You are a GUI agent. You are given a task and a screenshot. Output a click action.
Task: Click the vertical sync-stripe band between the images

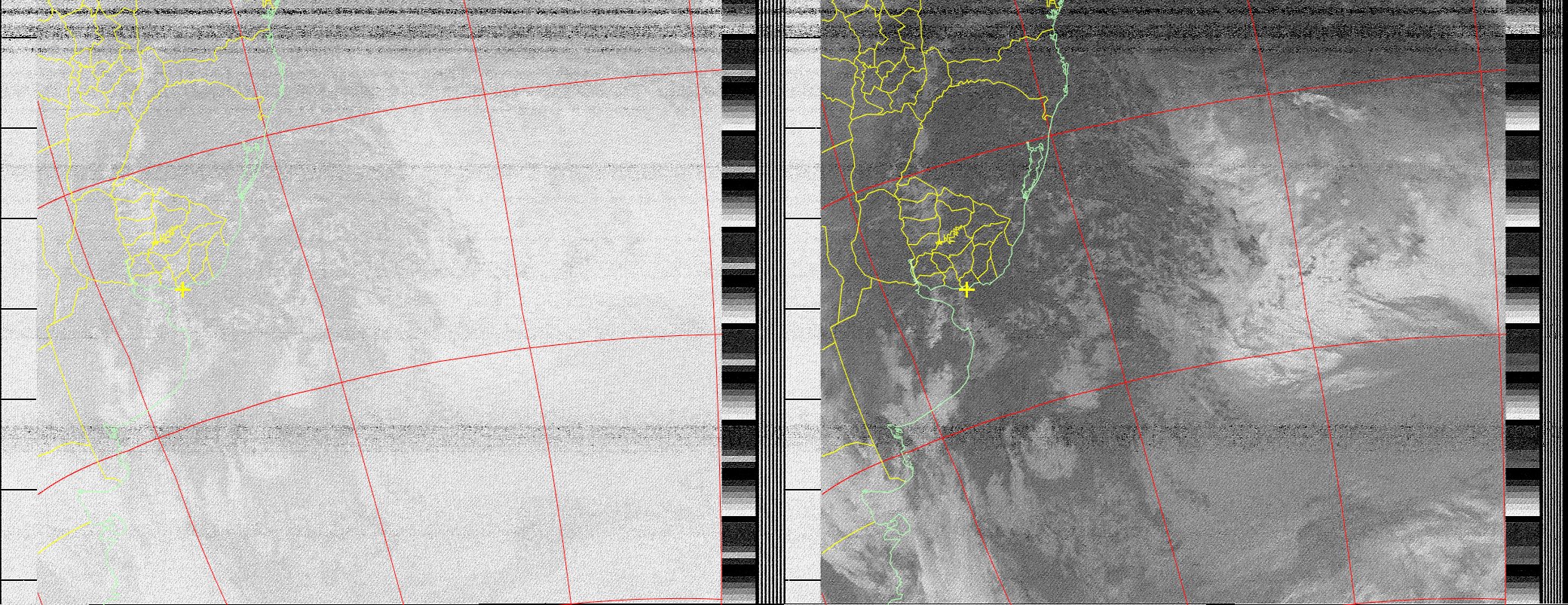(x=770, y=302)
